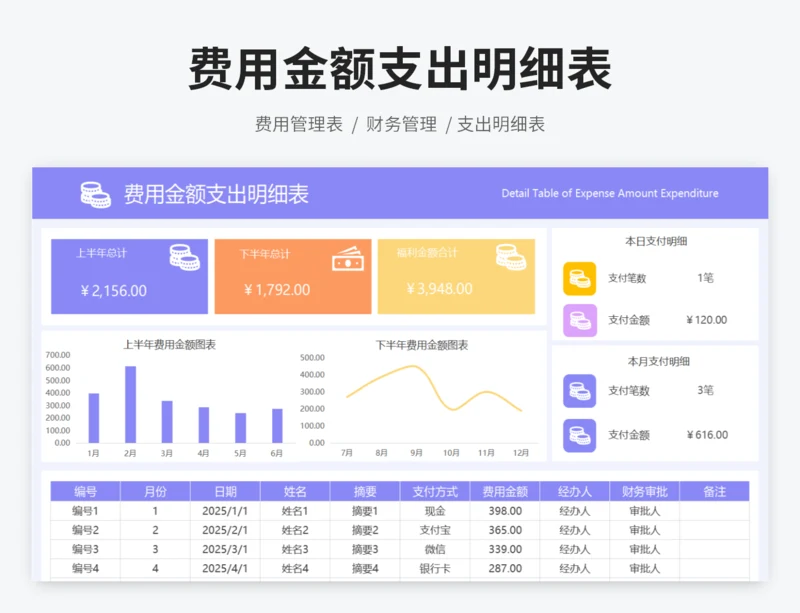Image resolution: width=800 pixels, height=613 pixels.
Task: Click the ¥1,792.00 second-half total value
Action: coord(277,290)
